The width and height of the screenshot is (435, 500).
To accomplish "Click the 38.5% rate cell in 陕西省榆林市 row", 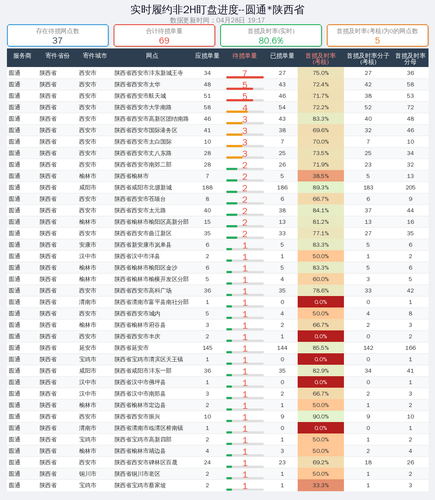I will click(321, 176).
